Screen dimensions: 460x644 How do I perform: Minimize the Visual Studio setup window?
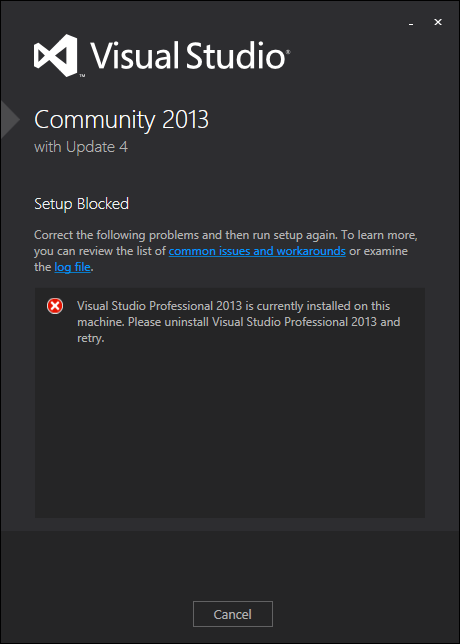pyautogui.click(x=411, y=24)
